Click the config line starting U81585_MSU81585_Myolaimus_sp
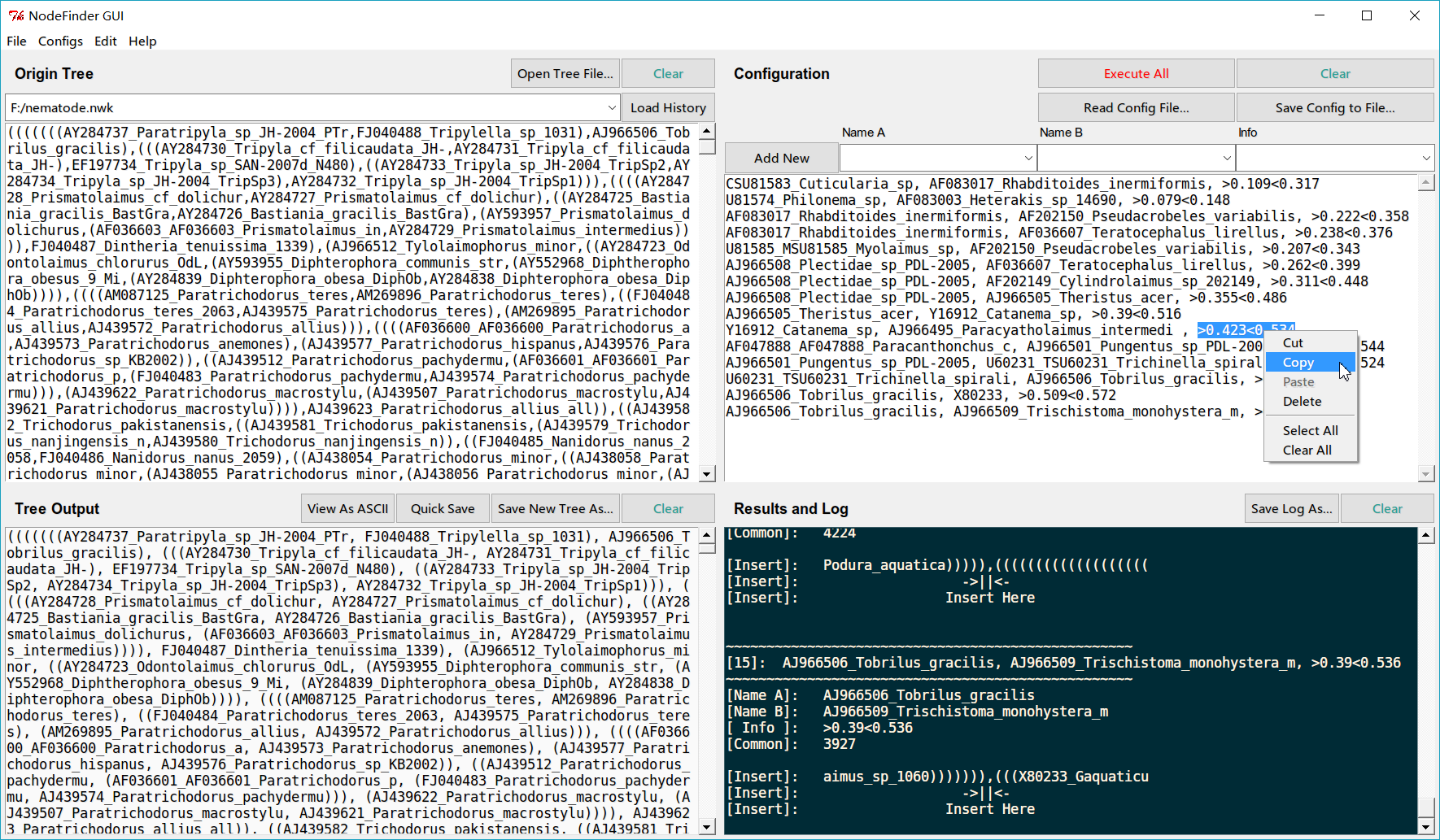Viewport: 1440px width, 840px height. point(1043,249)
